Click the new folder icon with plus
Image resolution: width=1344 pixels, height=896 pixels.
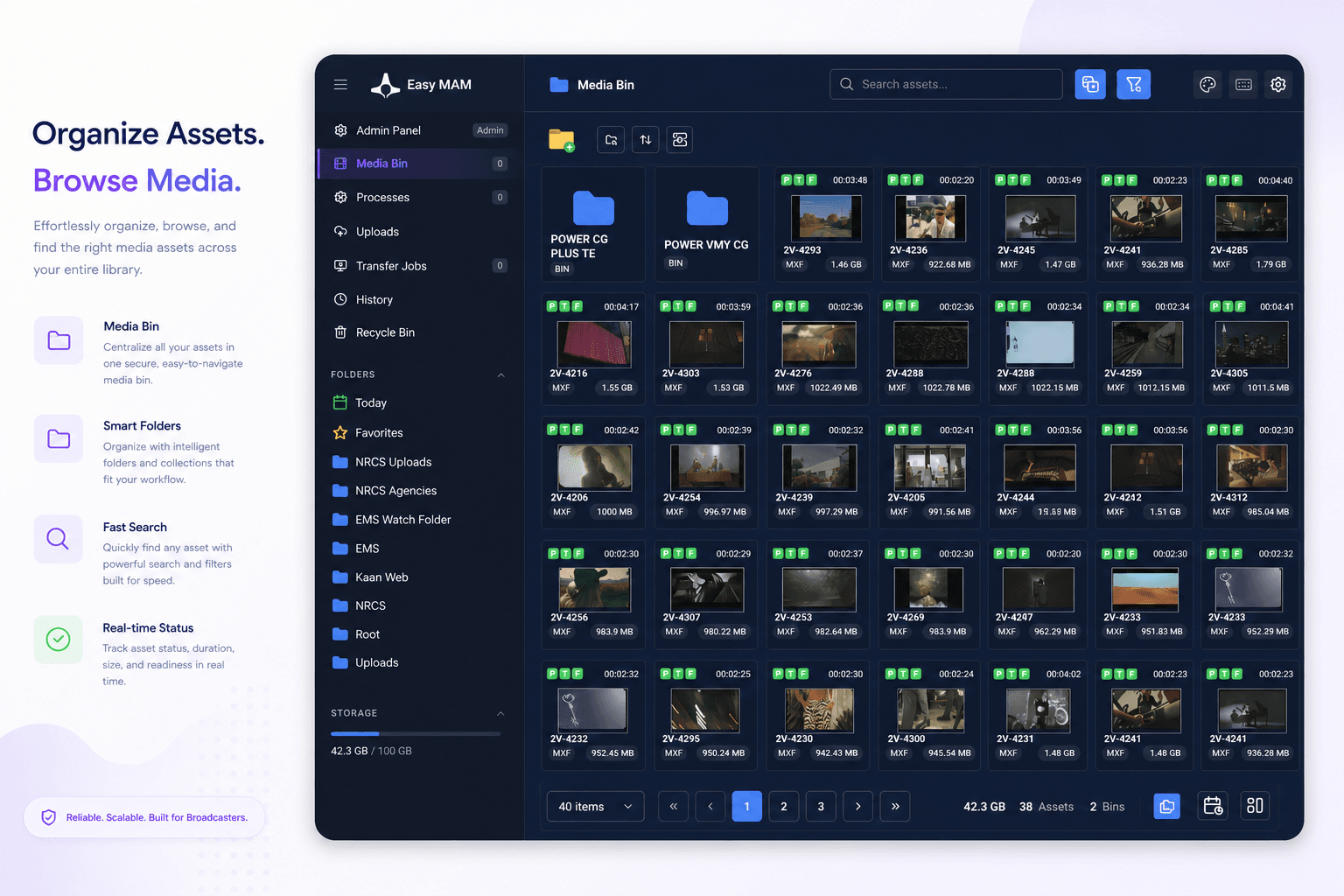[562, 140]
